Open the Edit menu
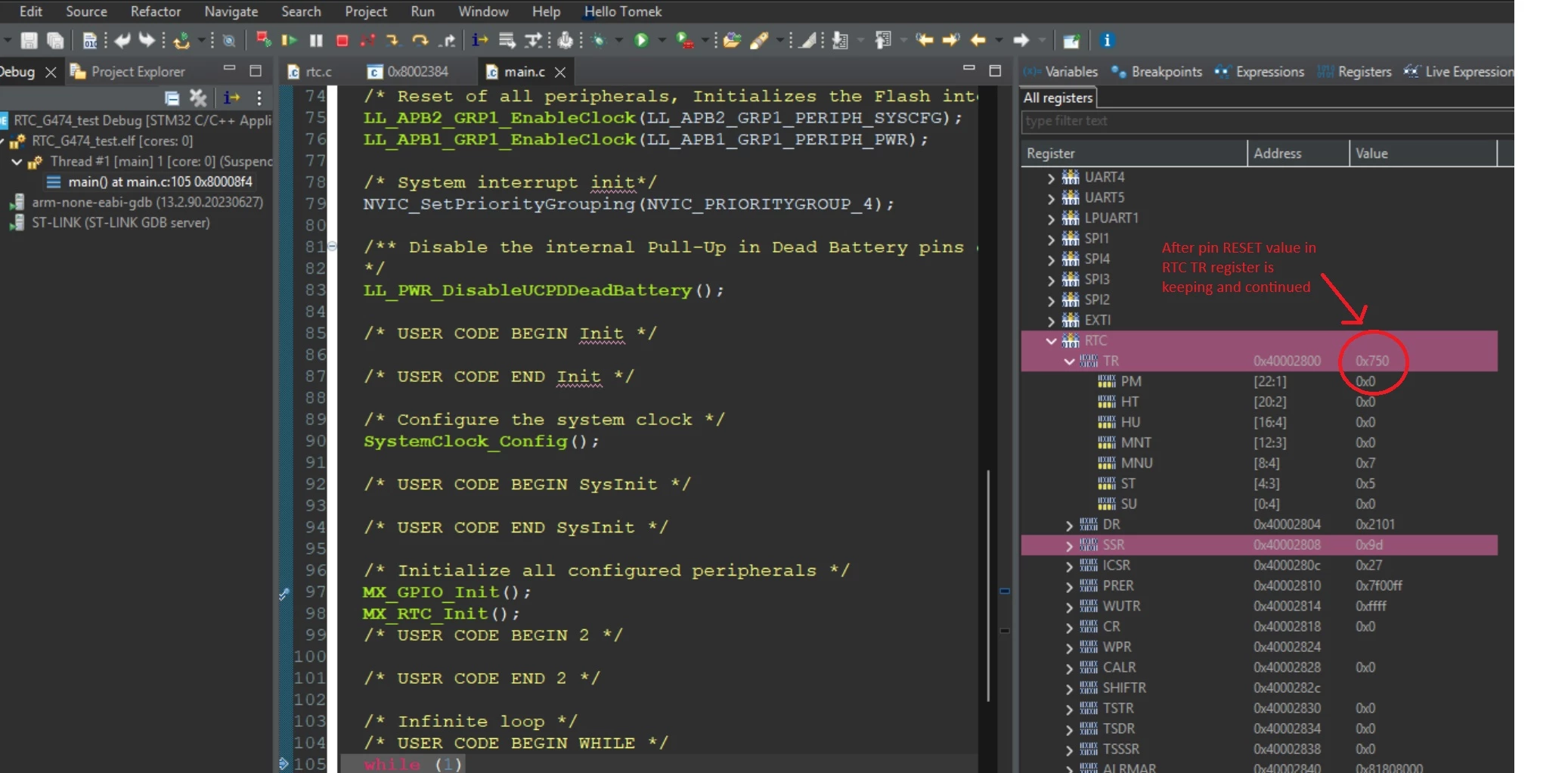Screen dimensions: 1568x773 click(x=30, y=11)
